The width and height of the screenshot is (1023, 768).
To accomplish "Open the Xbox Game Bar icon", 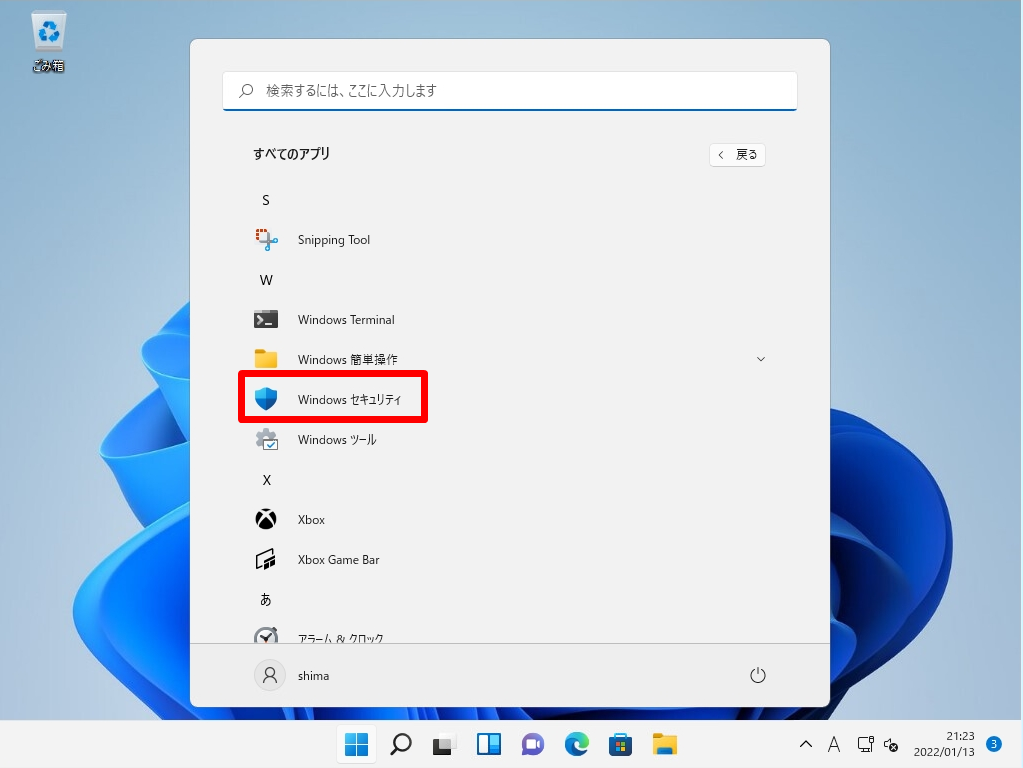I will tap(266, 559).
